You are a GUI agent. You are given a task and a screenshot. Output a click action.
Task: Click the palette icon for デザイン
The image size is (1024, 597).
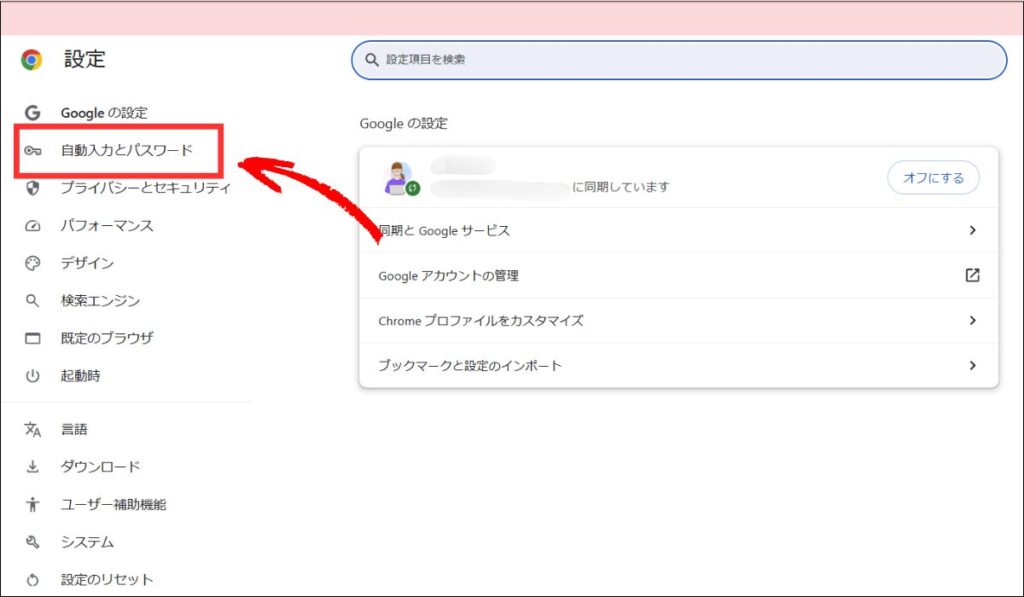[x=33, y=263]
